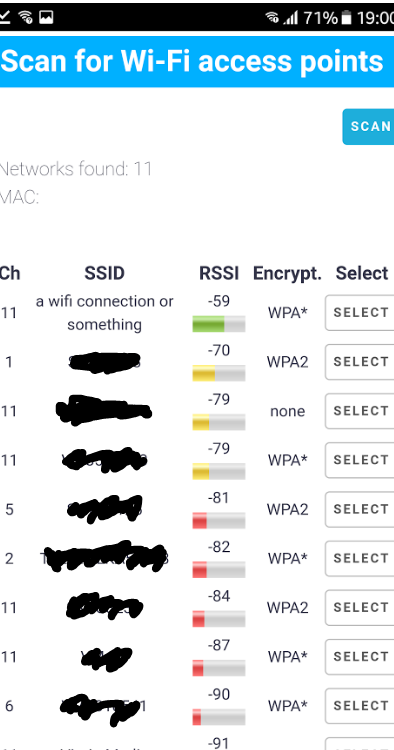Tap the SCAN button
The height and width of the screenshot is (750, 394).
[369, 126]
